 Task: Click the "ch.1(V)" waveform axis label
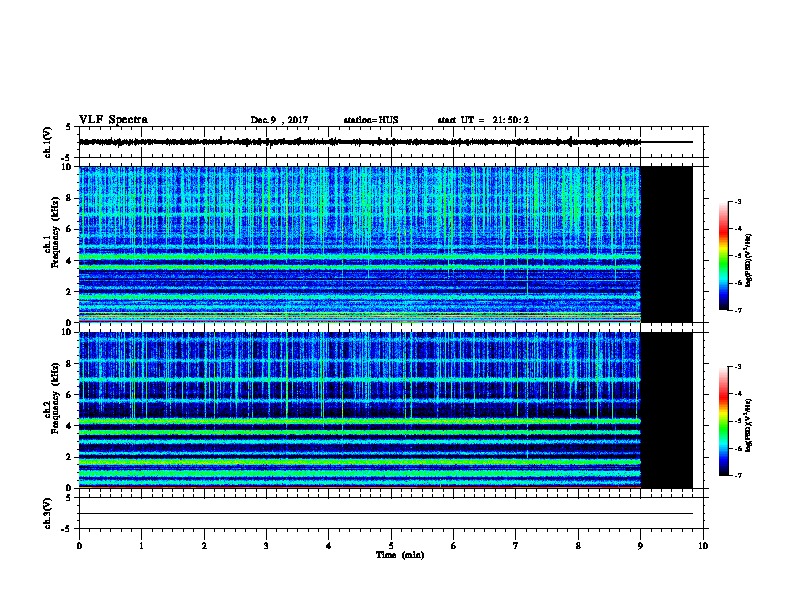(x=48, y=142)
